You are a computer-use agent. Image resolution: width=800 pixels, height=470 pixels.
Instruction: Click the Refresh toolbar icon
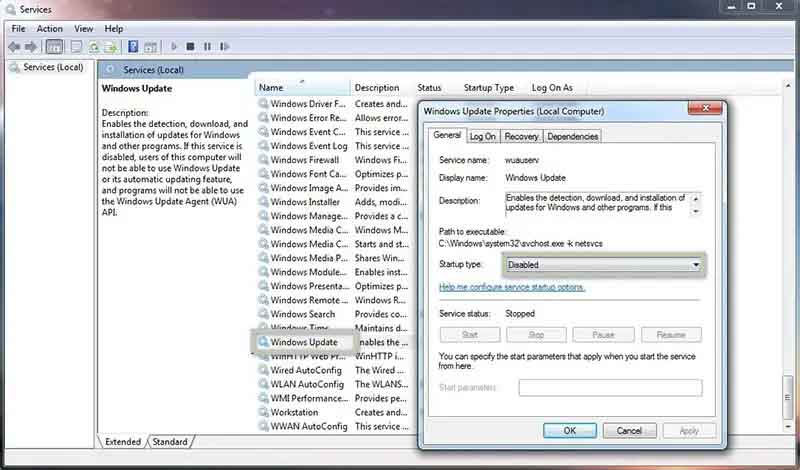tap(93, 47)
